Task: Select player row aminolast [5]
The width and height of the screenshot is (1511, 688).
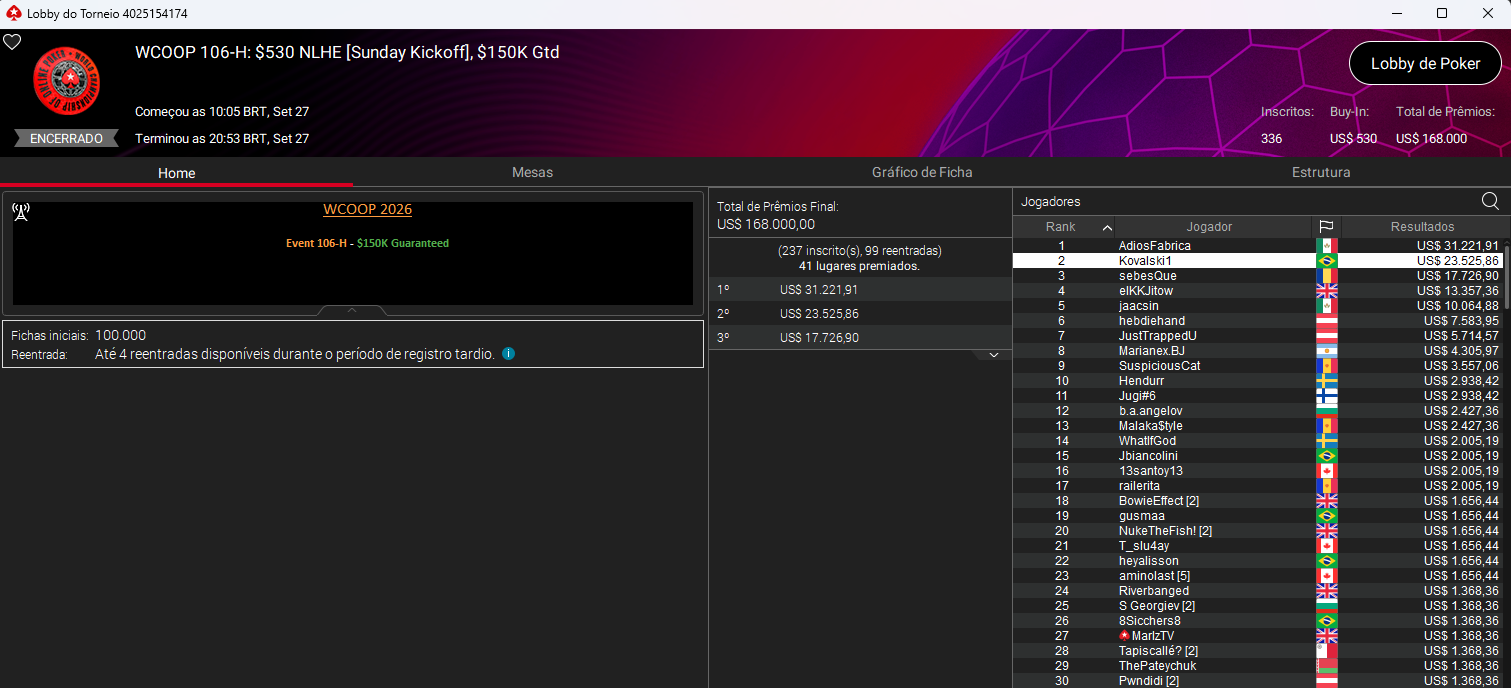Action: pyautogui.click(x=1258, y=576)
